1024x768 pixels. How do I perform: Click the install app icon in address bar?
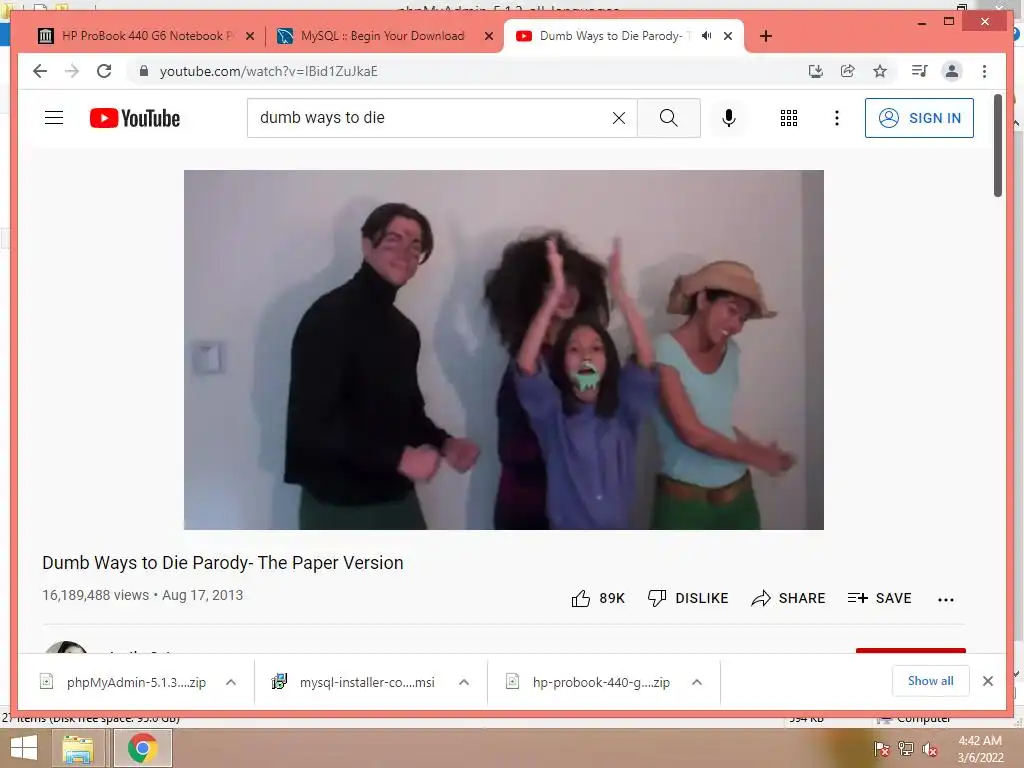(816, 71)
